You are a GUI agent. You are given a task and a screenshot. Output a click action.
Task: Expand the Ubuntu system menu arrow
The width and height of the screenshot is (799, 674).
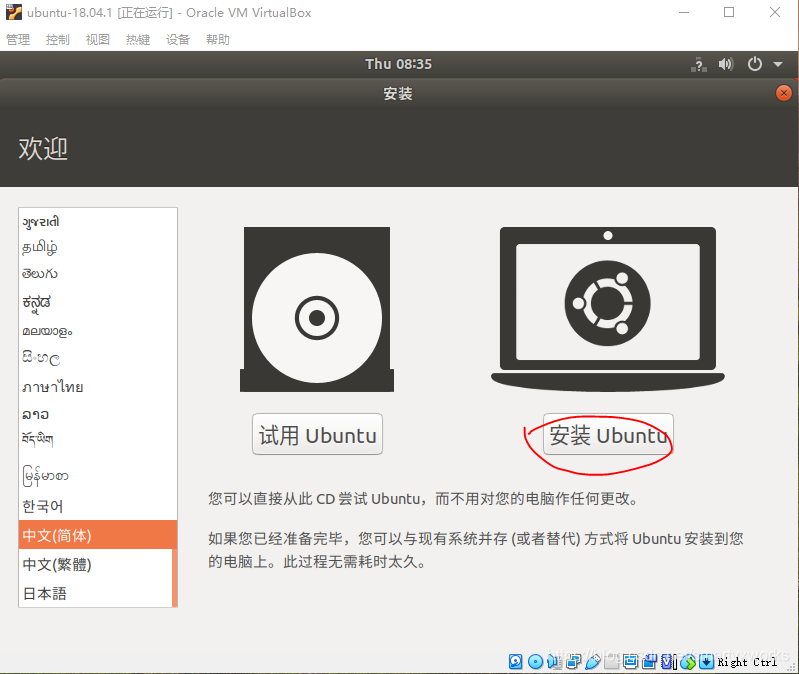pos(778,65)
